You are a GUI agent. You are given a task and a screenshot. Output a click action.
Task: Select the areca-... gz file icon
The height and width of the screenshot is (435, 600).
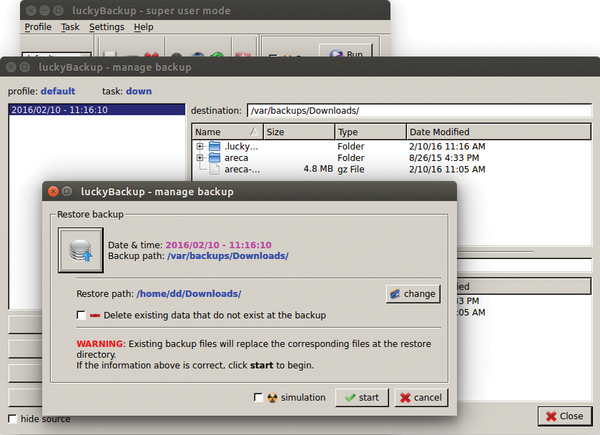pos(215,169)
